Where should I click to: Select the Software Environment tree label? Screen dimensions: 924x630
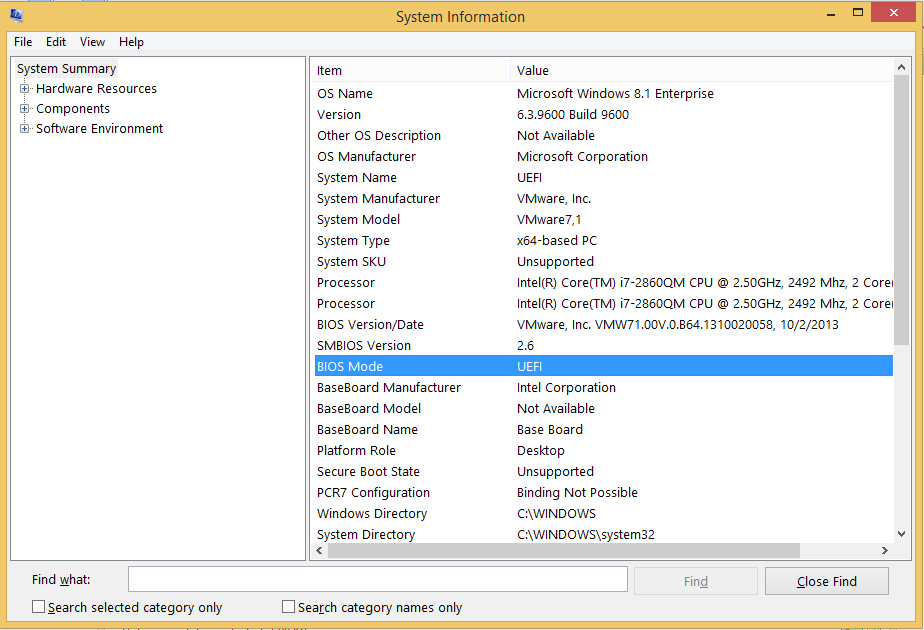point(99,129)
